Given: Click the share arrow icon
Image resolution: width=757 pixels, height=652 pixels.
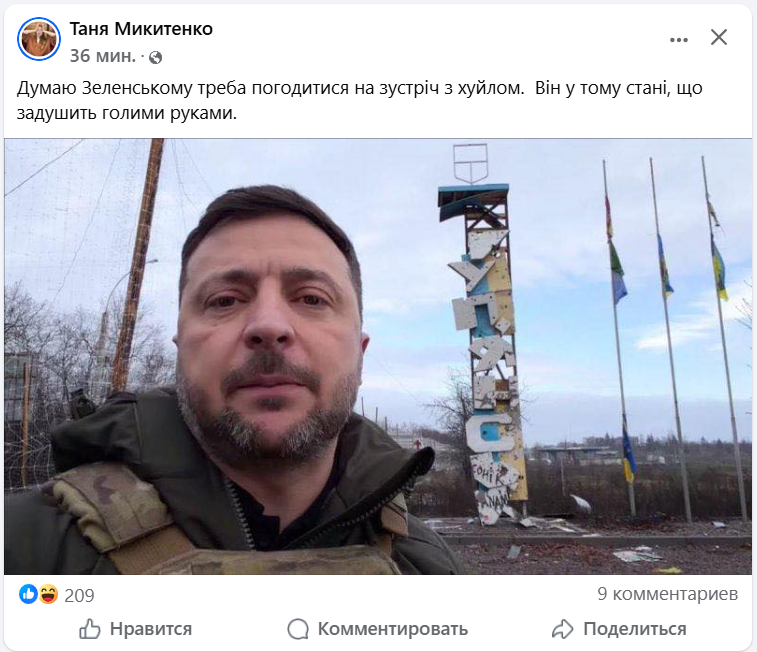Looking at the screenshot, I should [x=562, y=629].
